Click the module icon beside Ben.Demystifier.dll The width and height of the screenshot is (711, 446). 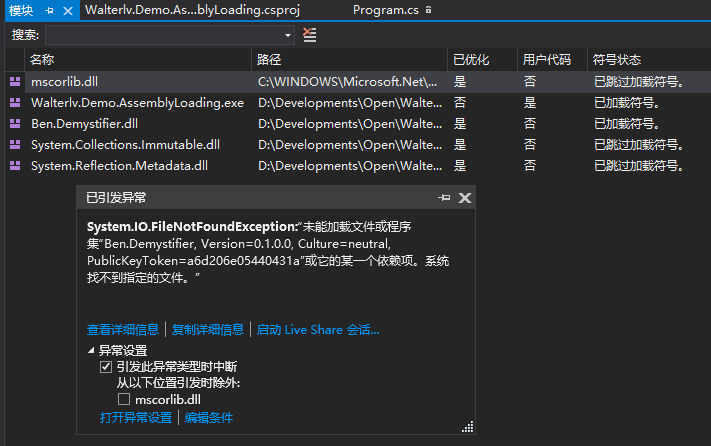(15, 123)
